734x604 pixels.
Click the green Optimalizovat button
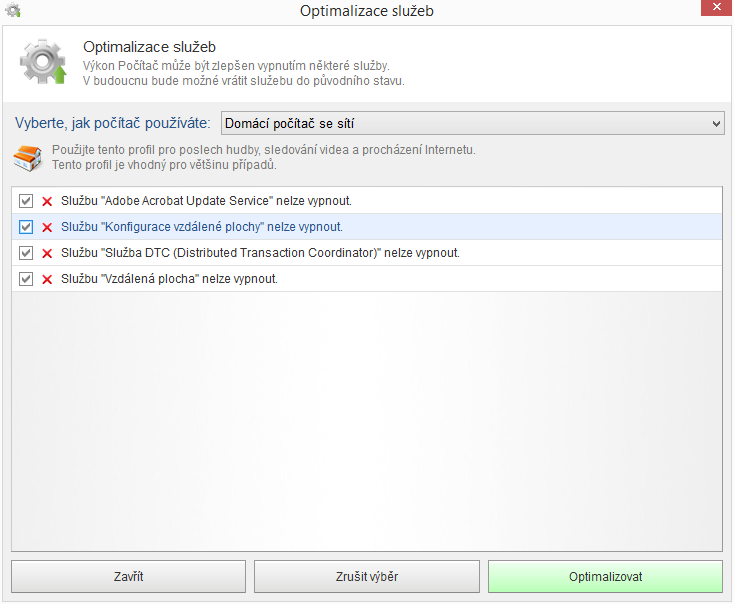pyautogui.click(x=605, y=576)
